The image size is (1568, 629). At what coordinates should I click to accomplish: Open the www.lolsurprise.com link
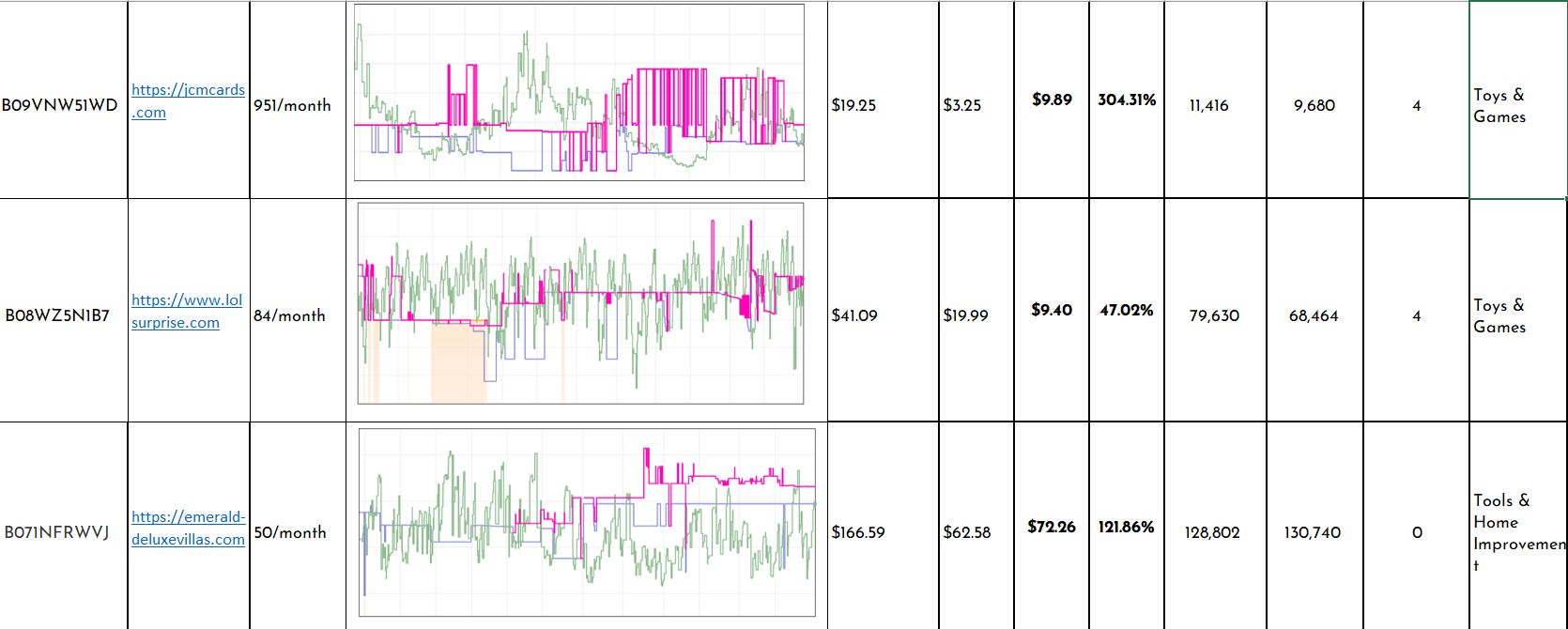(x=187, y=311)
